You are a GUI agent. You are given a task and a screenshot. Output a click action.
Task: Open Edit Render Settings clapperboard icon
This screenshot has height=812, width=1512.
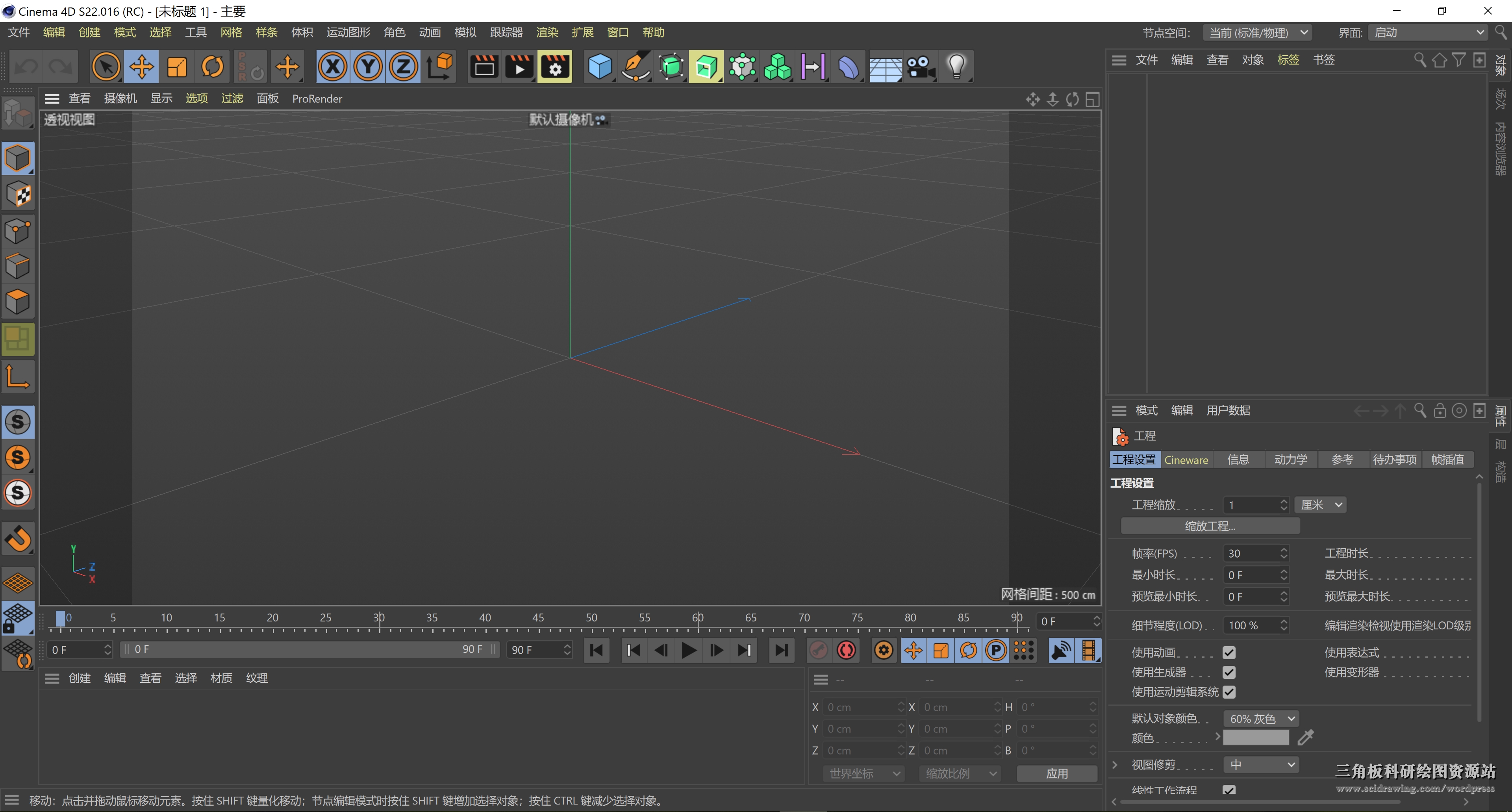pyautogui.click(x=555, y=66)
